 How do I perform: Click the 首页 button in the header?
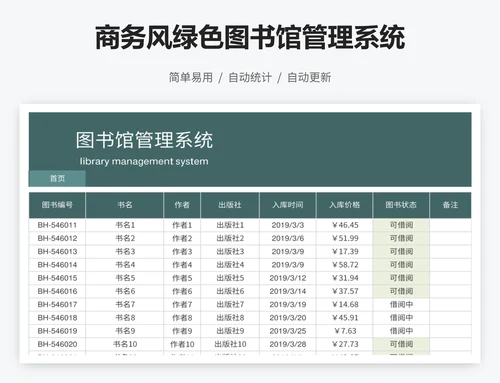[x=57, y=178]
